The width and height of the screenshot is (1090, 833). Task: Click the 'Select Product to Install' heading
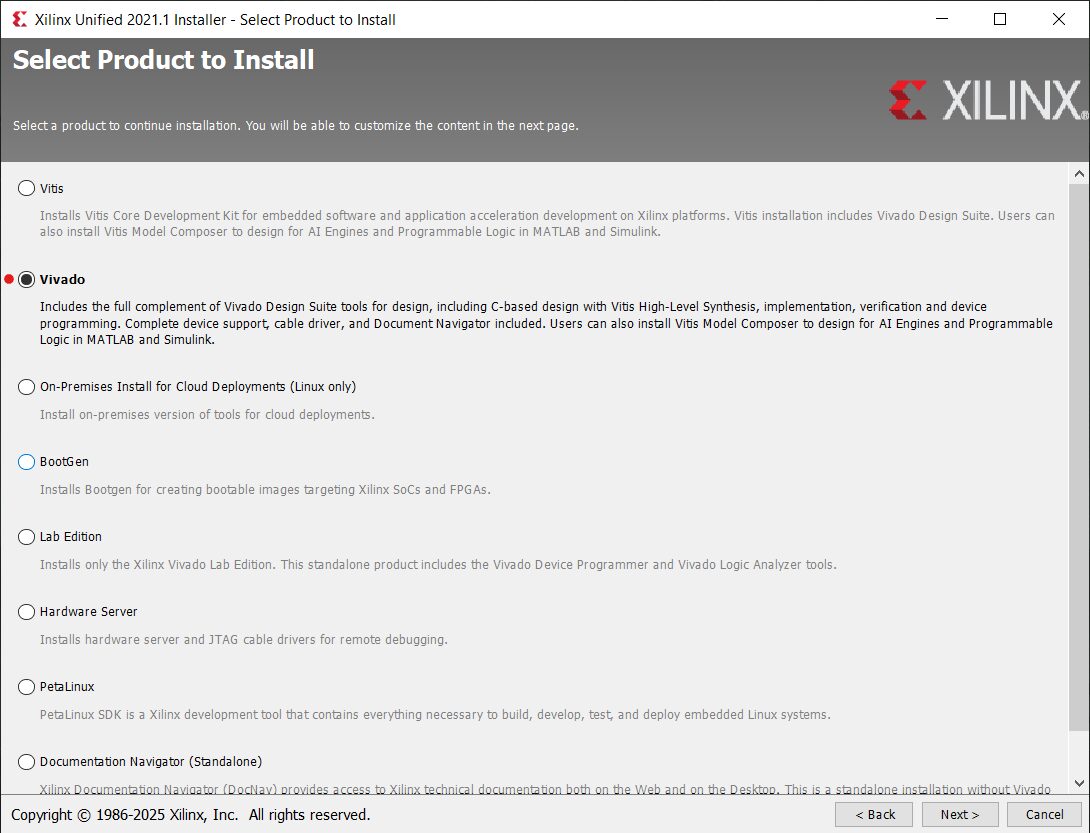163,60
